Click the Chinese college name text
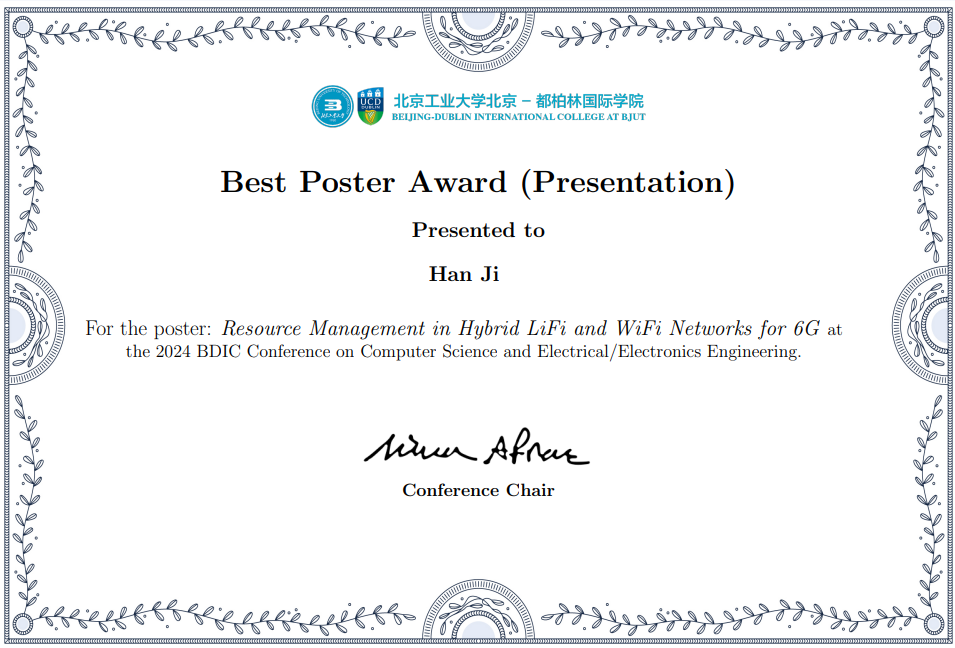The height and width of the screenshot is (648, 955). (x=518, y=100)
